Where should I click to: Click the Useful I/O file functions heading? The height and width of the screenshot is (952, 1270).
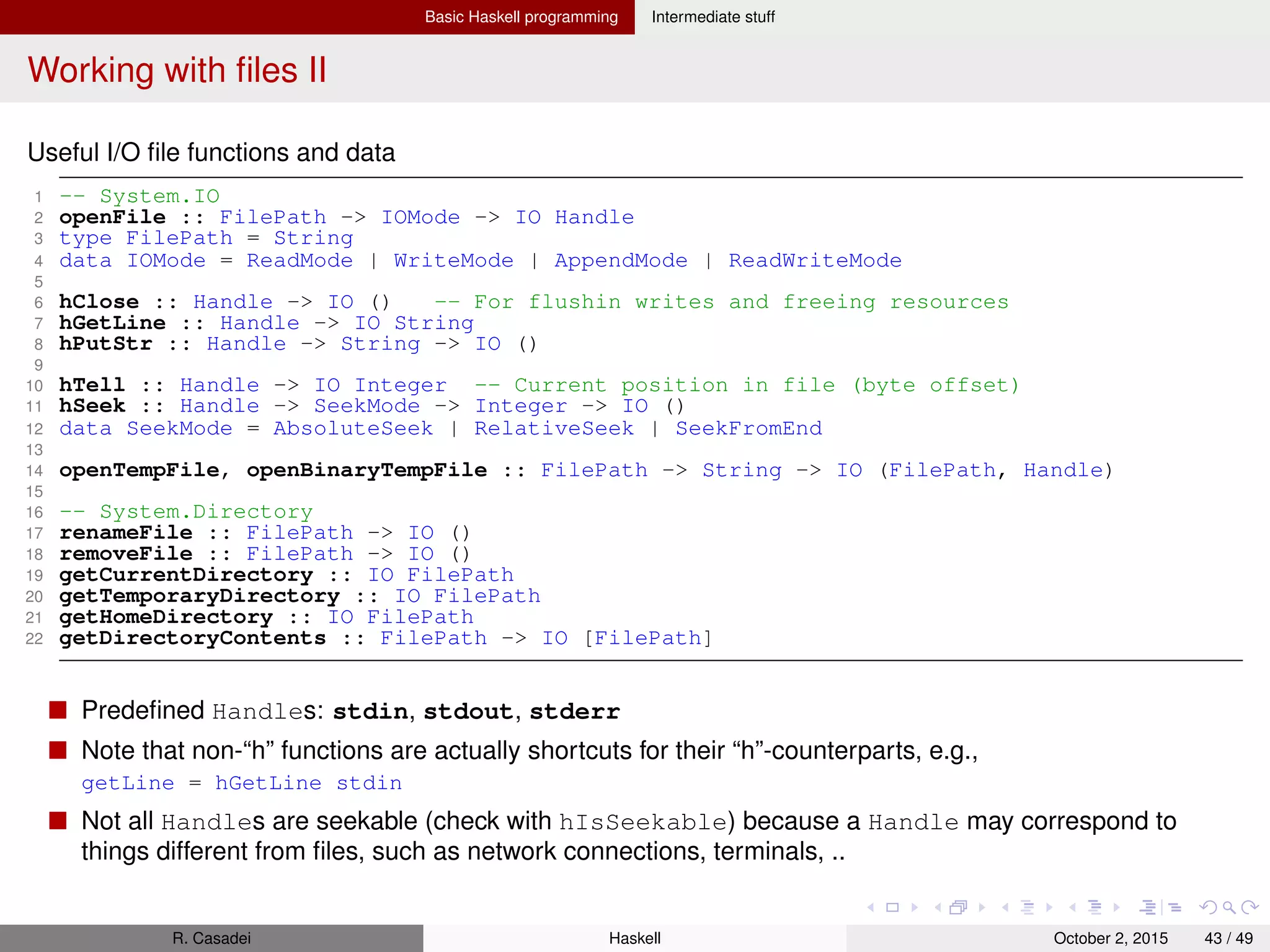(x=211, y=152)
